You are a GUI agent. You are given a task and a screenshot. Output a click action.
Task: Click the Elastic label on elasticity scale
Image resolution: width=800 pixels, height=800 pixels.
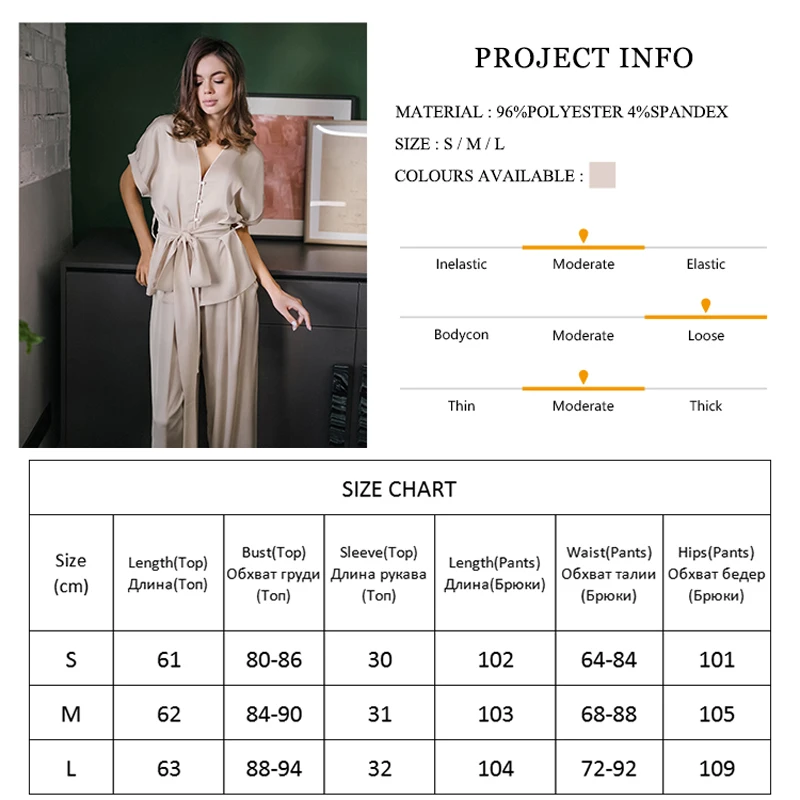point(706,264)
